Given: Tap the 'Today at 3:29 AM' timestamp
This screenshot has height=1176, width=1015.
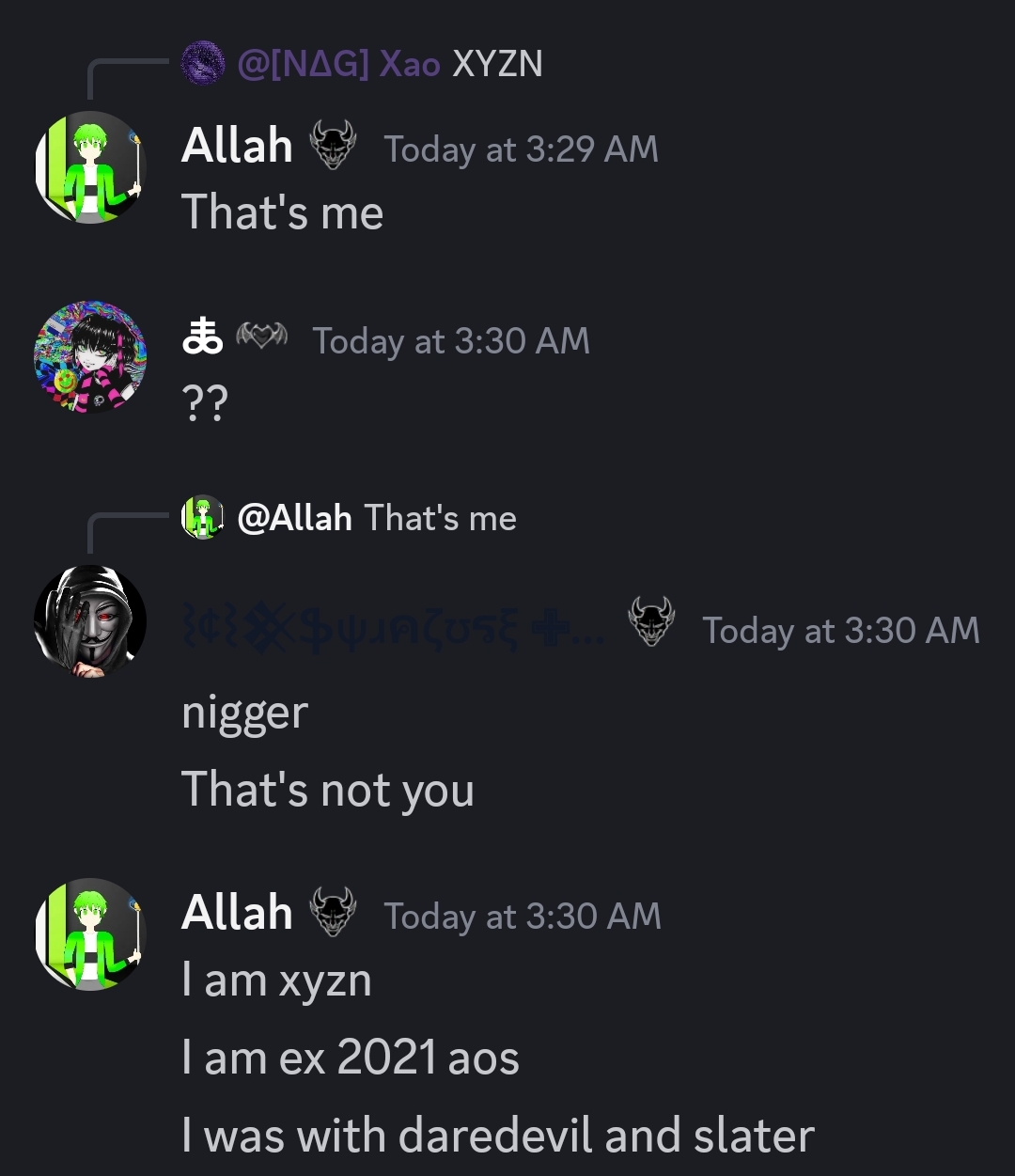Looking at the screenshot, I should tap(522, 149).
